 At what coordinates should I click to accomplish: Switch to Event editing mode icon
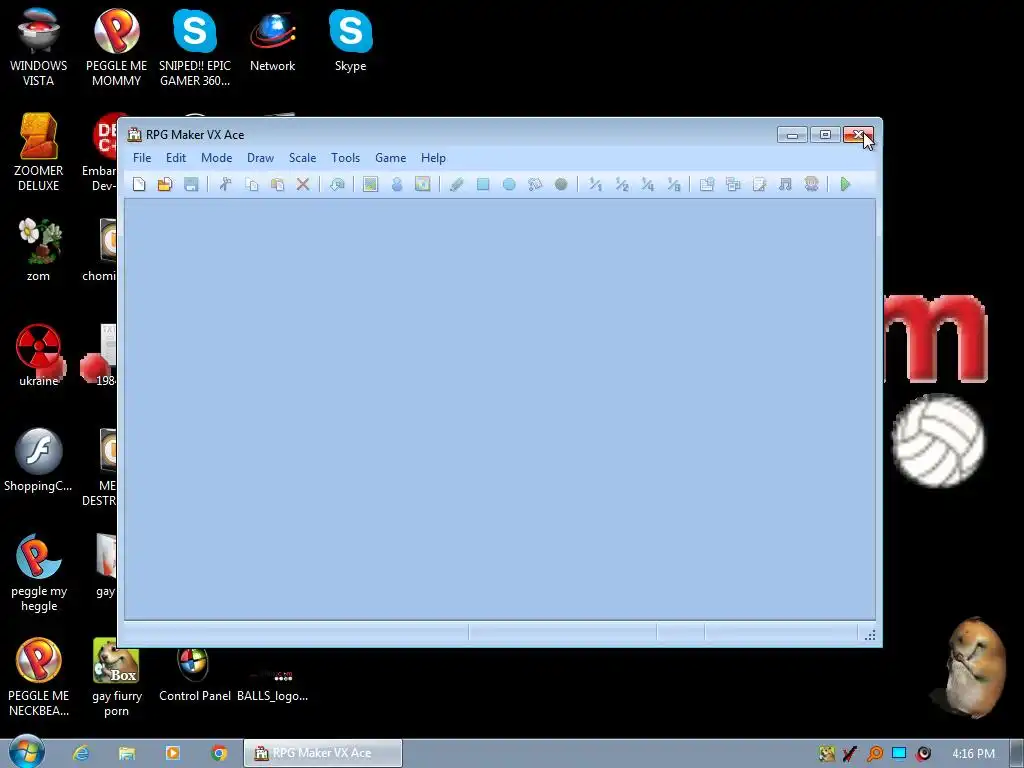pos(396,184)
